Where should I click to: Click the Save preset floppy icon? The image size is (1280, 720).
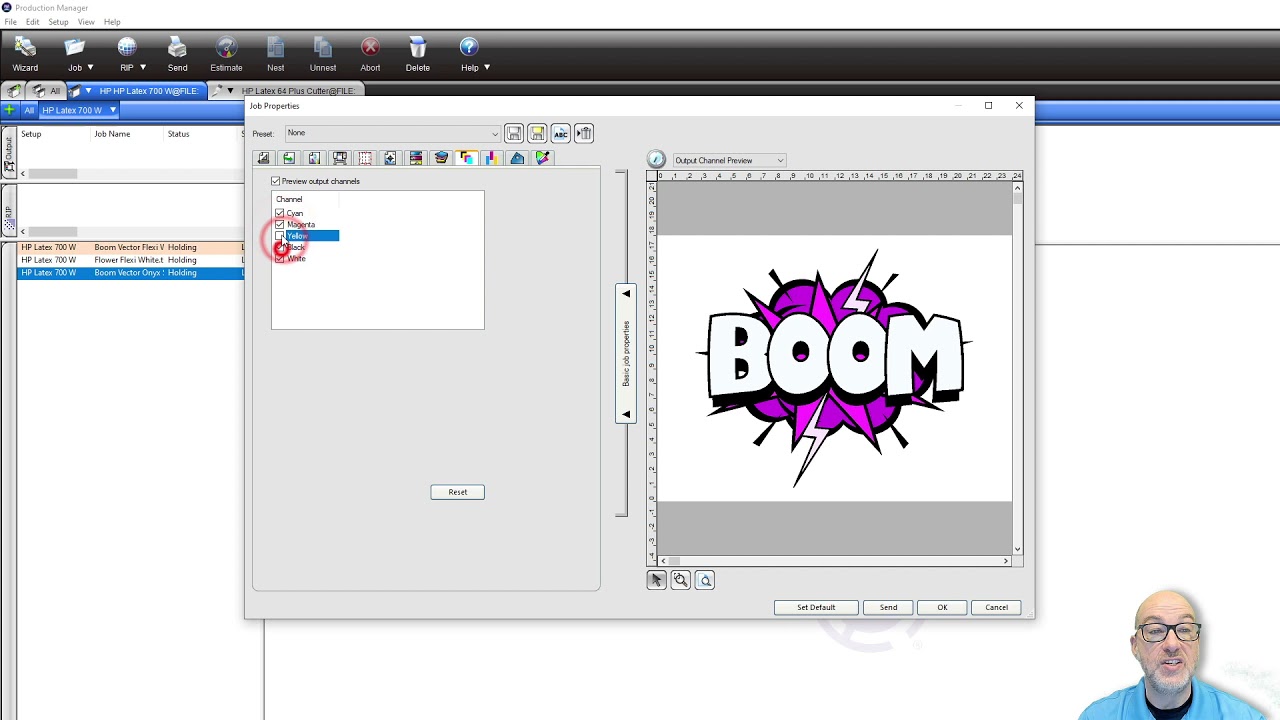513,133
